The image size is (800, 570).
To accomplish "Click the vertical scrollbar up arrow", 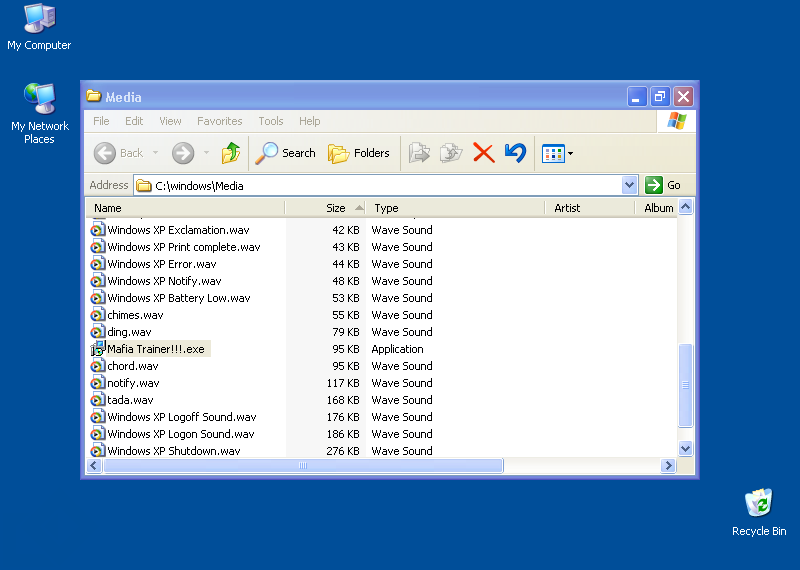I will pos(686,207).
